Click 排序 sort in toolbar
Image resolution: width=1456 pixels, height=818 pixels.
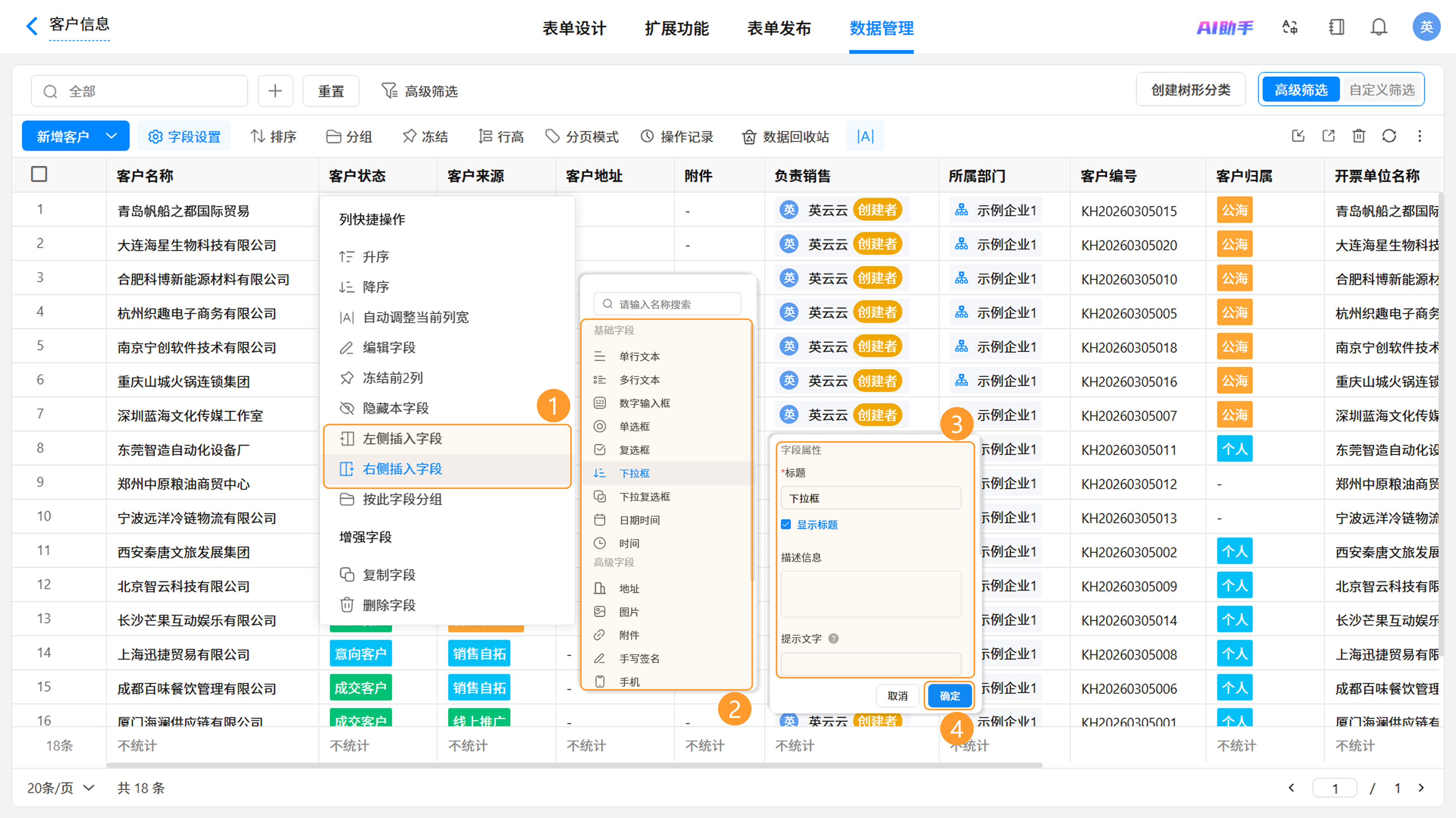(x=273, y=136)
